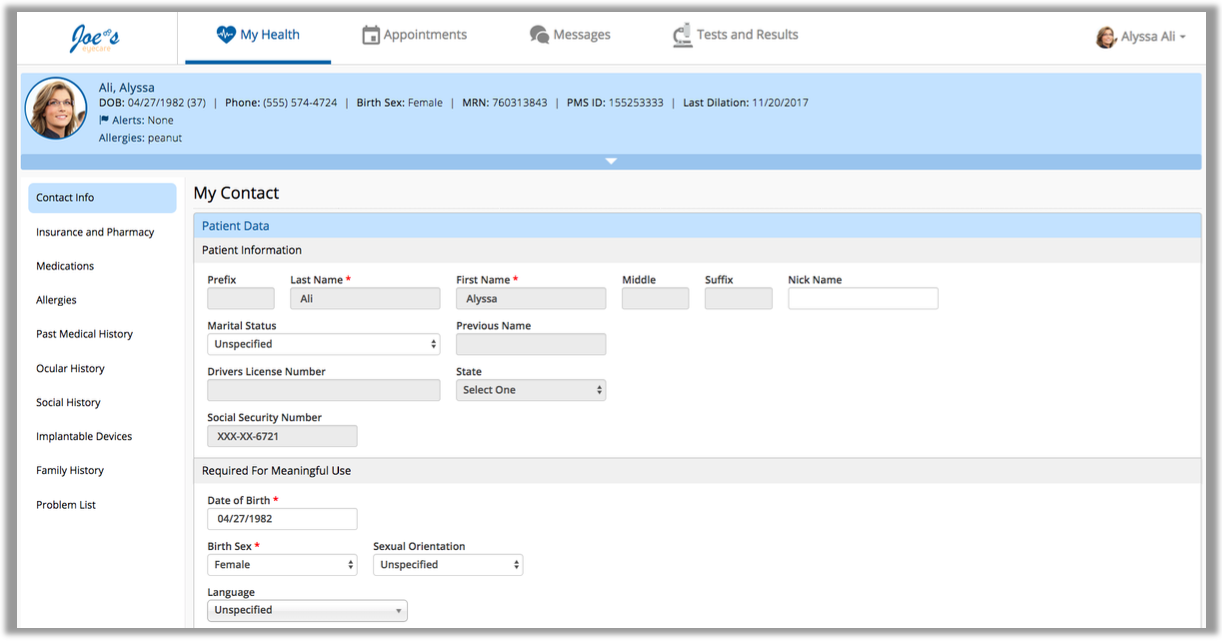The width and height of the screenshot is (1222, 641).
Task: Click the Appointments calendar icon
Action: click(x=371, y=35)
